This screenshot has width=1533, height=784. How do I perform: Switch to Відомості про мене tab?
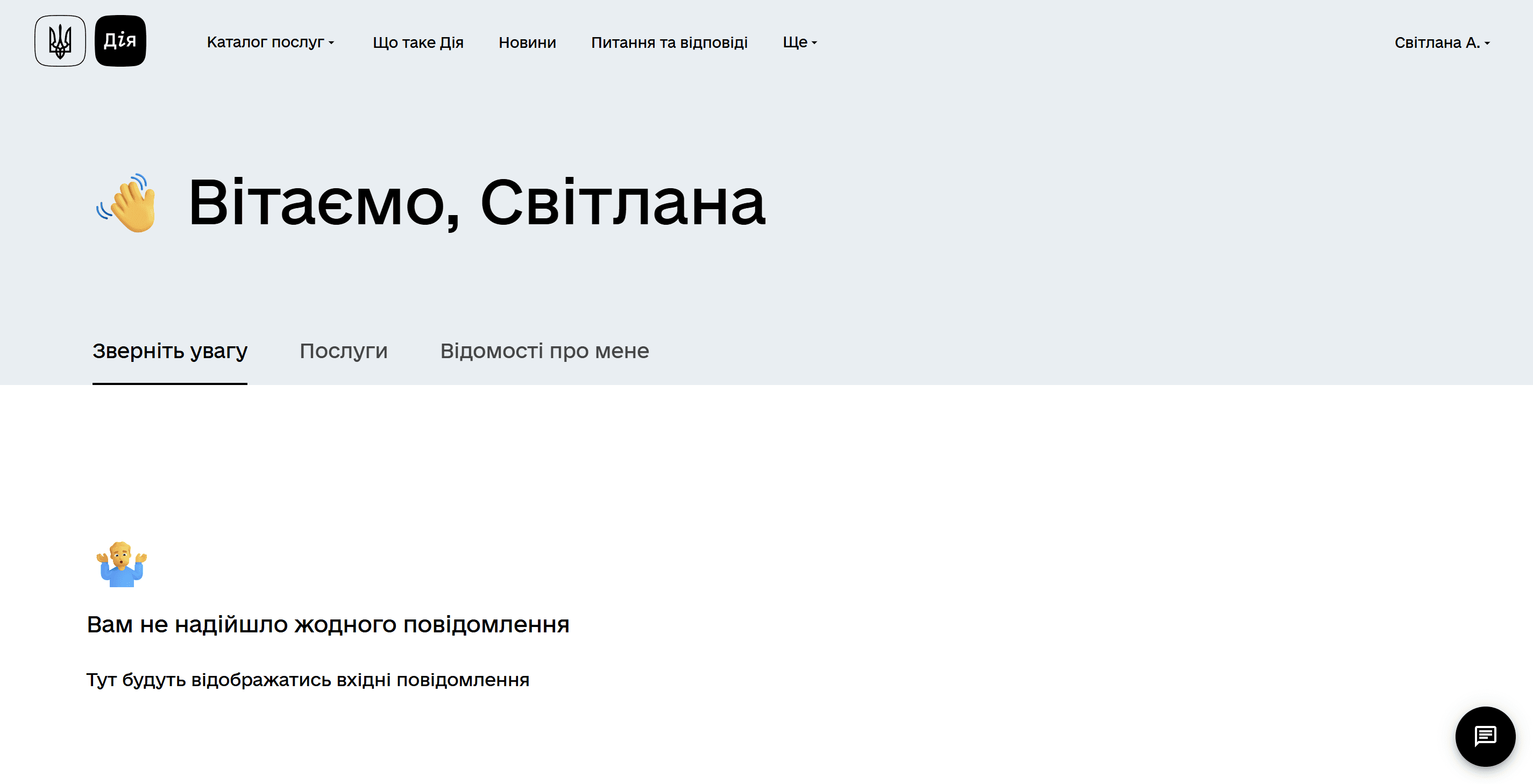[x=544, y=351]
